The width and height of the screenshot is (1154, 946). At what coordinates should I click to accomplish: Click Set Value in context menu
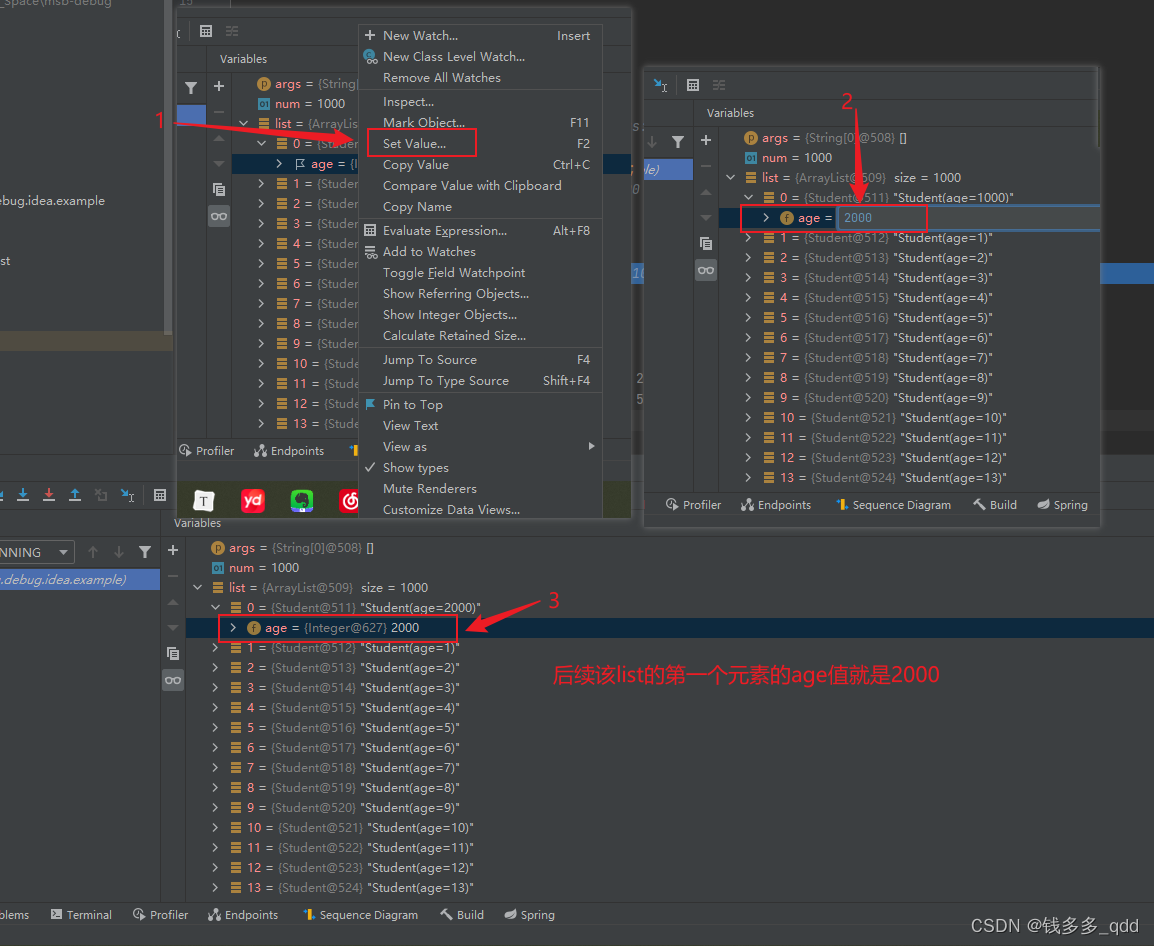(414, 144)
